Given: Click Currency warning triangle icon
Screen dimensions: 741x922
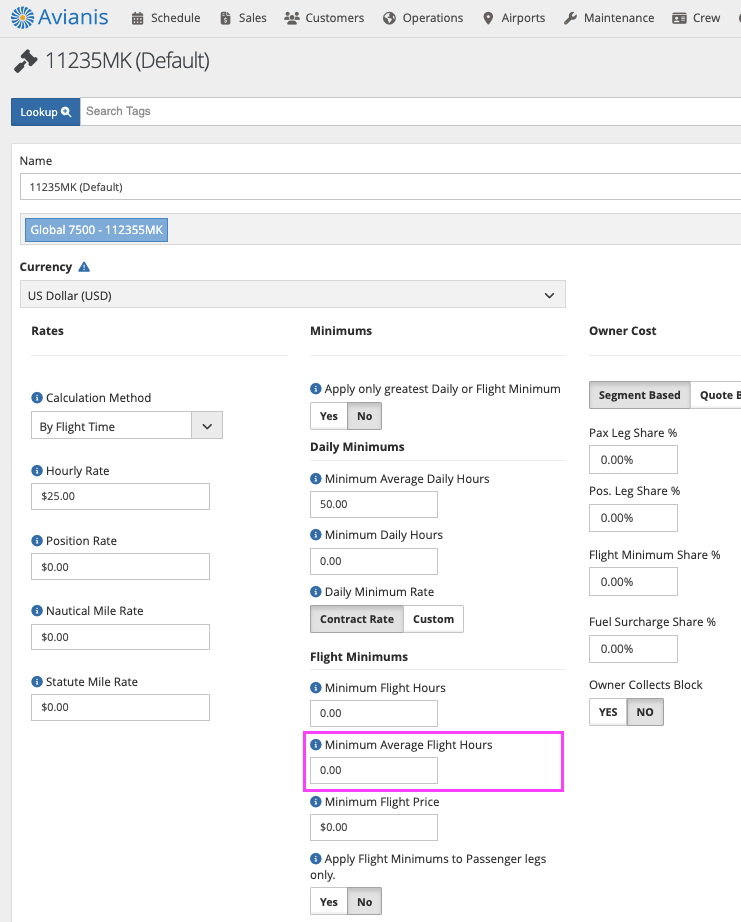Looking at the screenshot, I should pos(84,267).
